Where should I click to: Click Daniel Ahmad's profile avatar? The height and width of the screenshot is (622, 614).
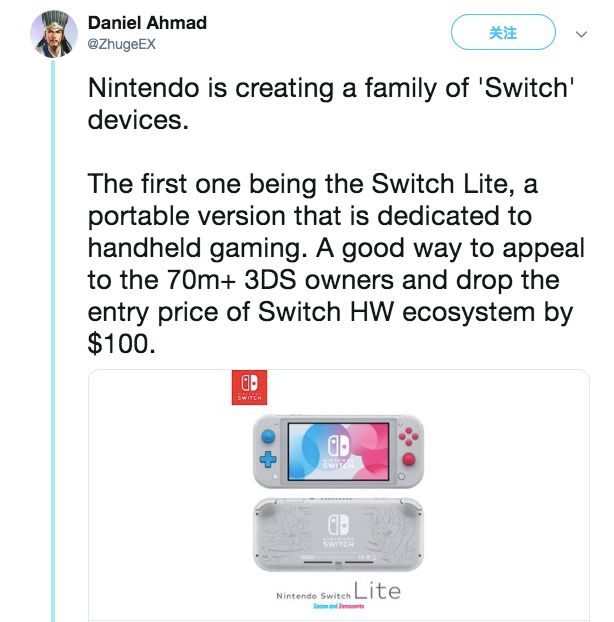pos(54,35)
